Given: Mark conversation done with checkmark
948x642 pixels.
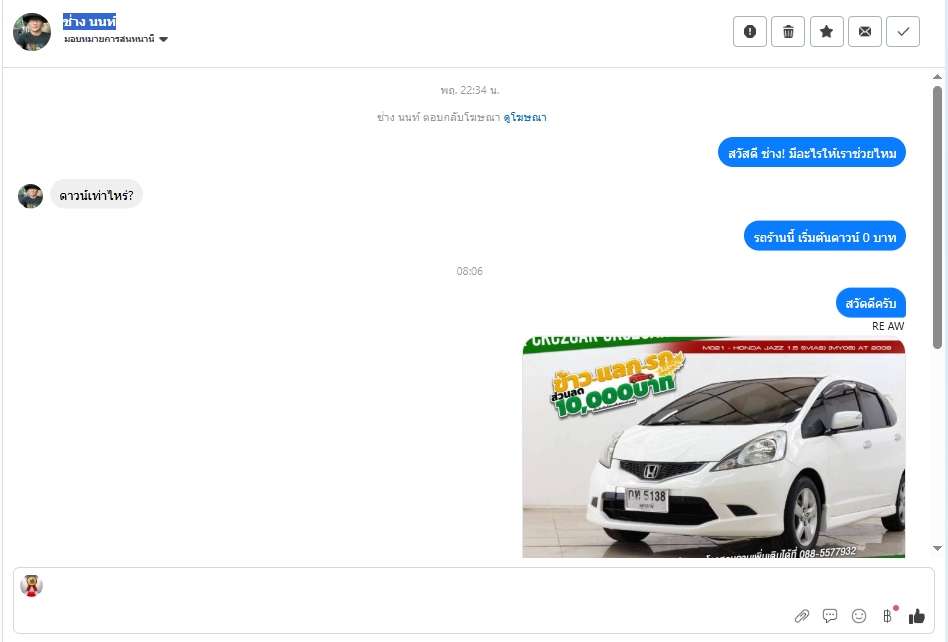Looking at the screenshot, I should pyautogui.click(x=903, y=31).
